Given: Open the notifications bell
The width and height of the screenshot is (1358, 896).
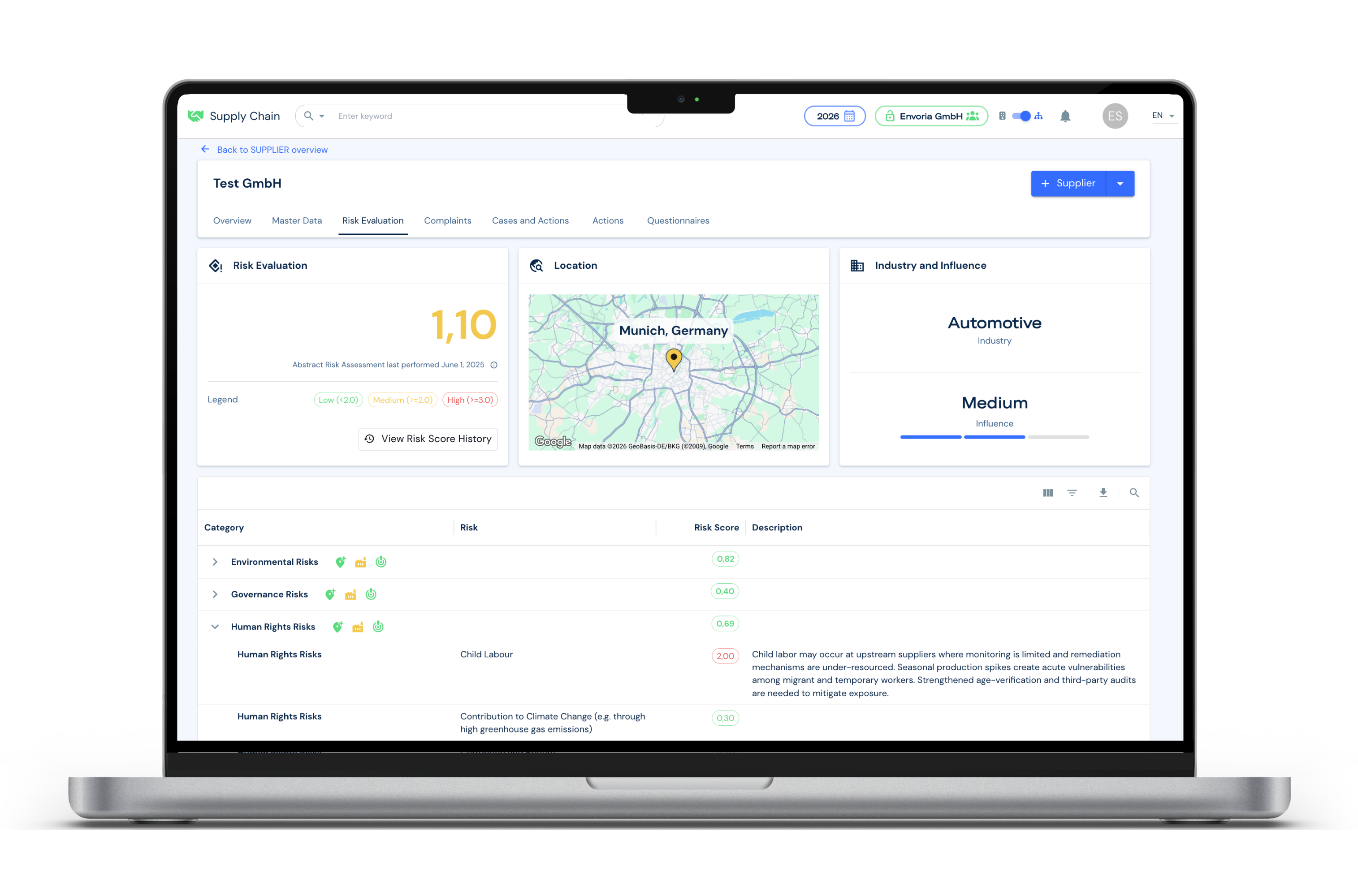Looking at the screenshot, I should coord(1065,116).
